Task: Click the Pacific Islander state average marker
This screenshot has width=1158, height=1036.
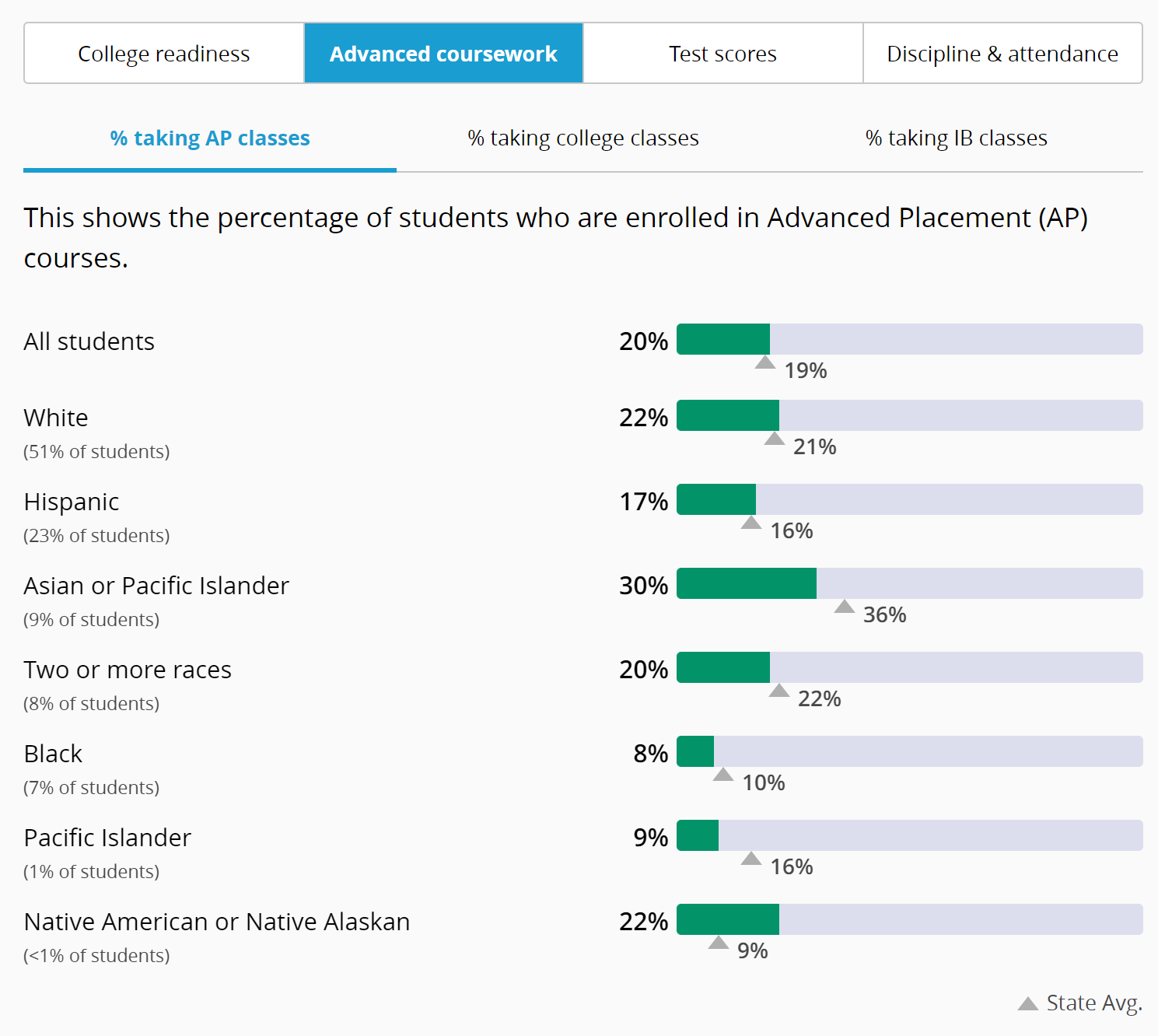Action: point(751,859)
